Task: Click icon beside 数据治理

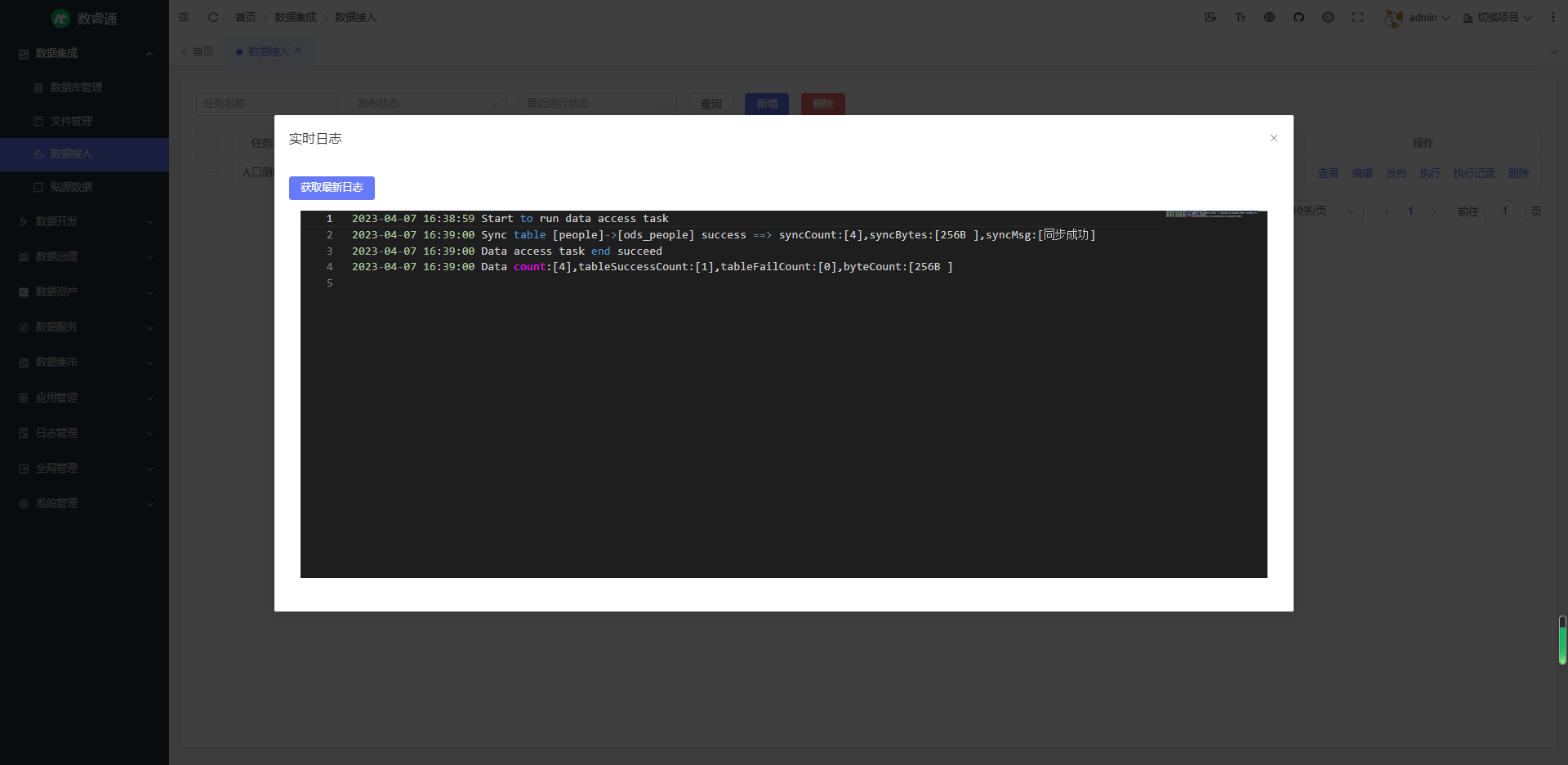Action: [x=24, y=256]
